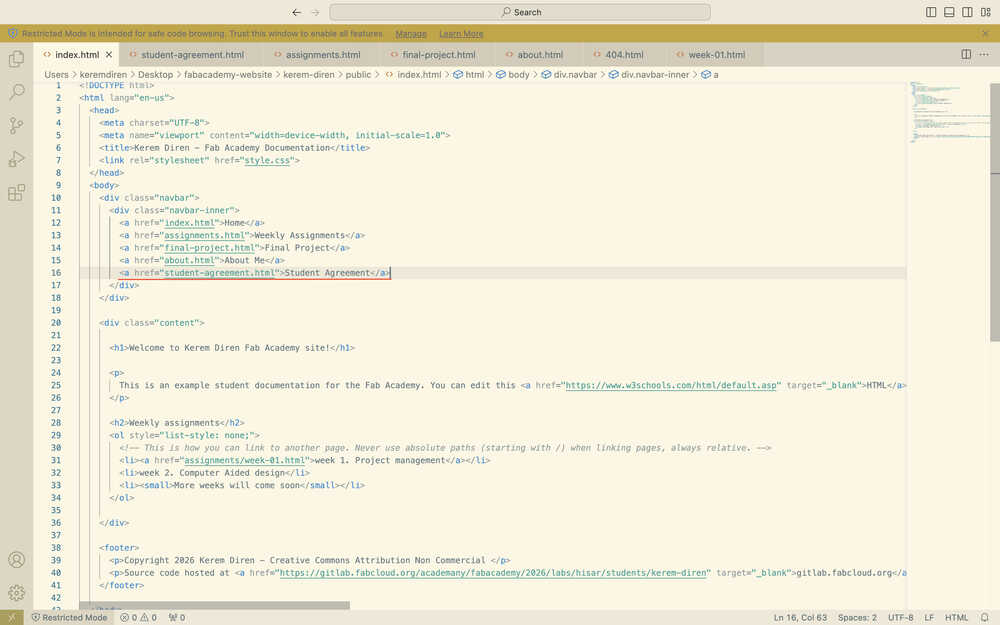Toggle the bottom panel layout icon
This screenshot has height=625, width=1000.
pyautogui.click(x=949, y=12)
